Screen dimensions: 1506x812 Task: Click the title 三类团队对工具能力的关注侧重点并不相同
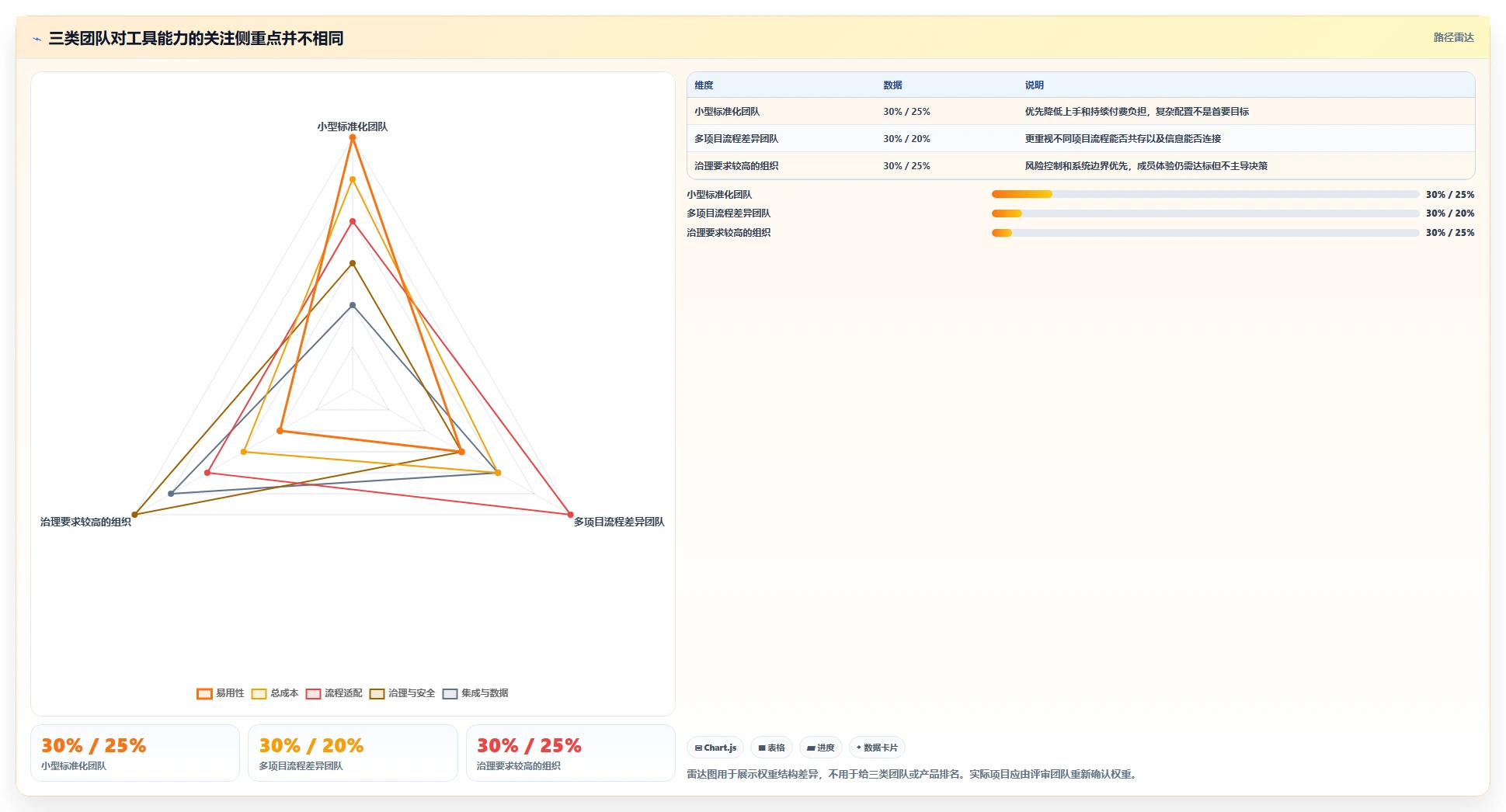[x=196, y=38]
